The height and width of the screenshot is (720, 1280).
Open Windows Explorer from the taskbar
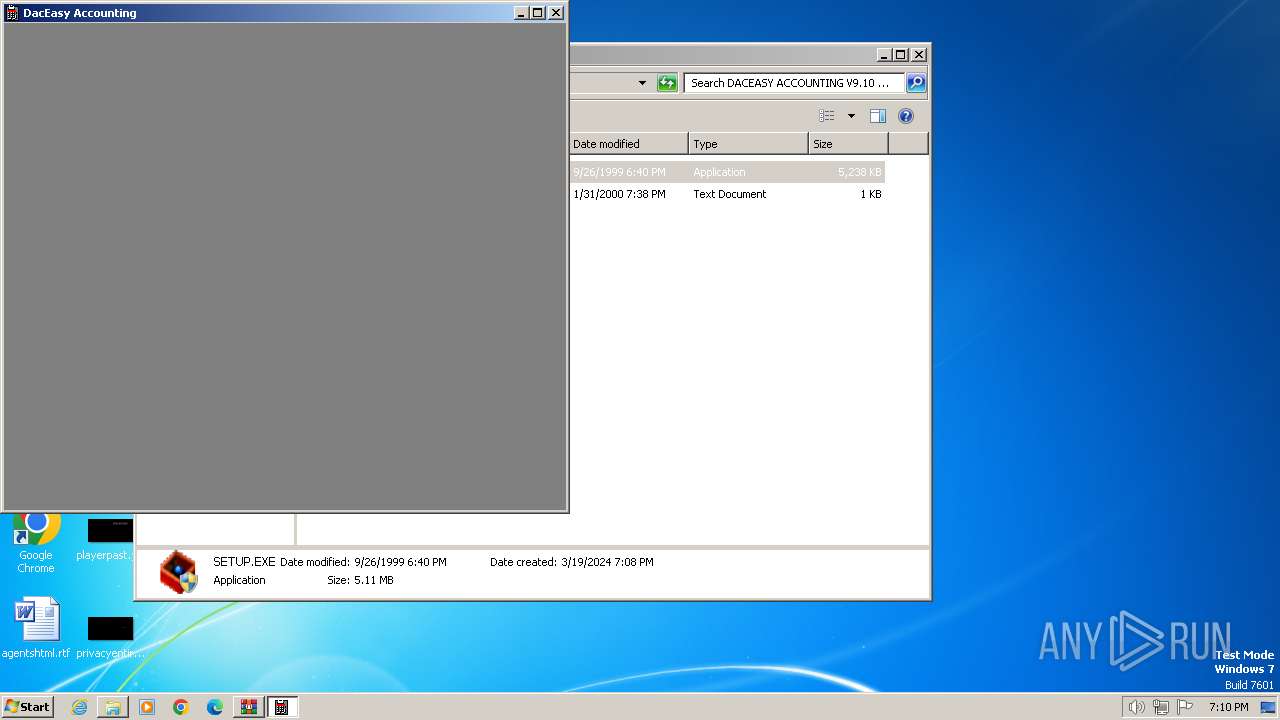[113, 707]
